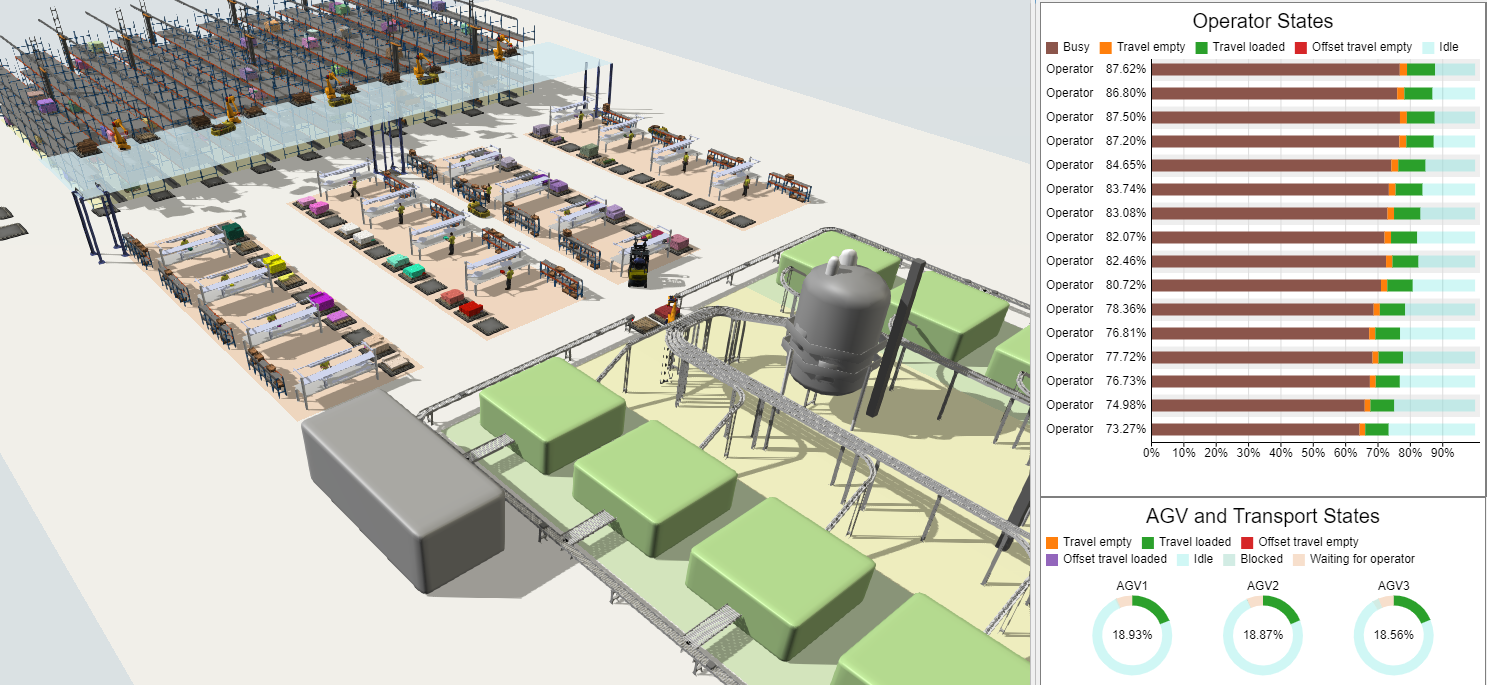The image size is (1487, 685).
Task: Click the 90% axis label
Action: (x=1442, y=453)
